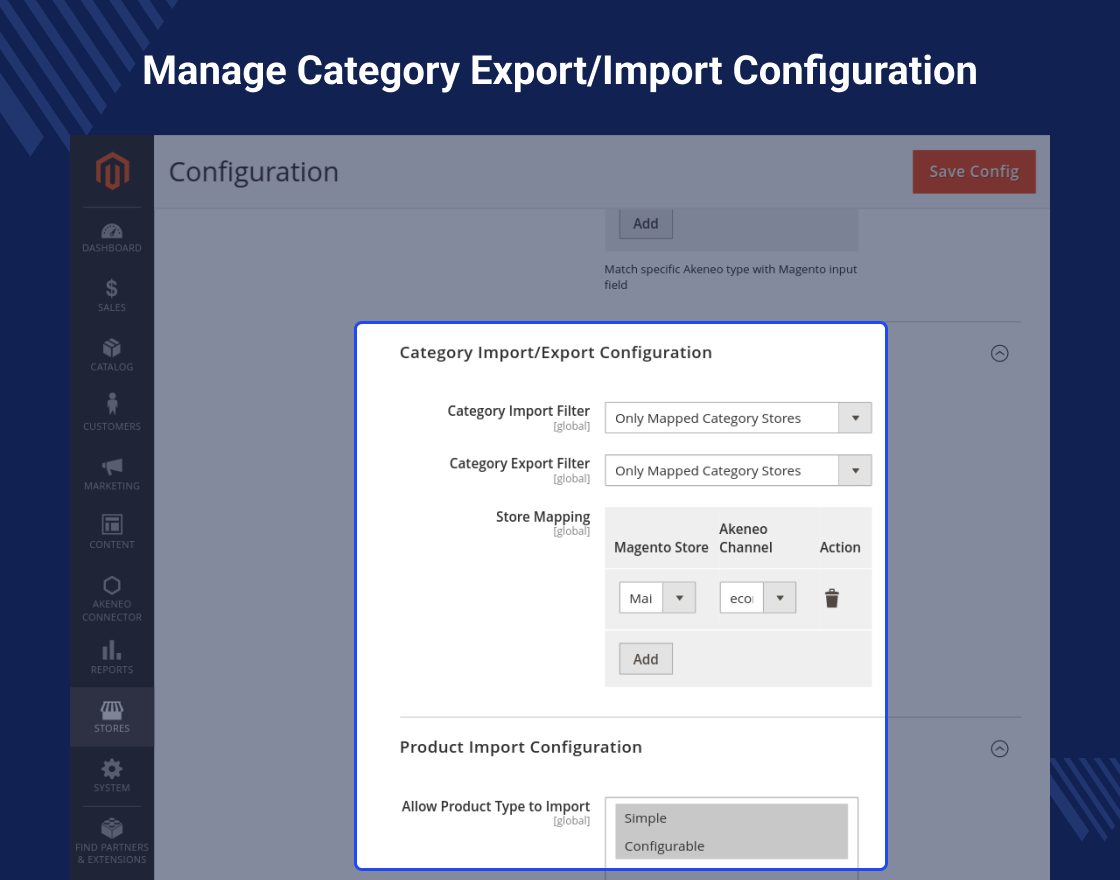Screen dimensions: 1120x880
Task: Open the Marketing megaphone icon
Action: click(111, 466)
